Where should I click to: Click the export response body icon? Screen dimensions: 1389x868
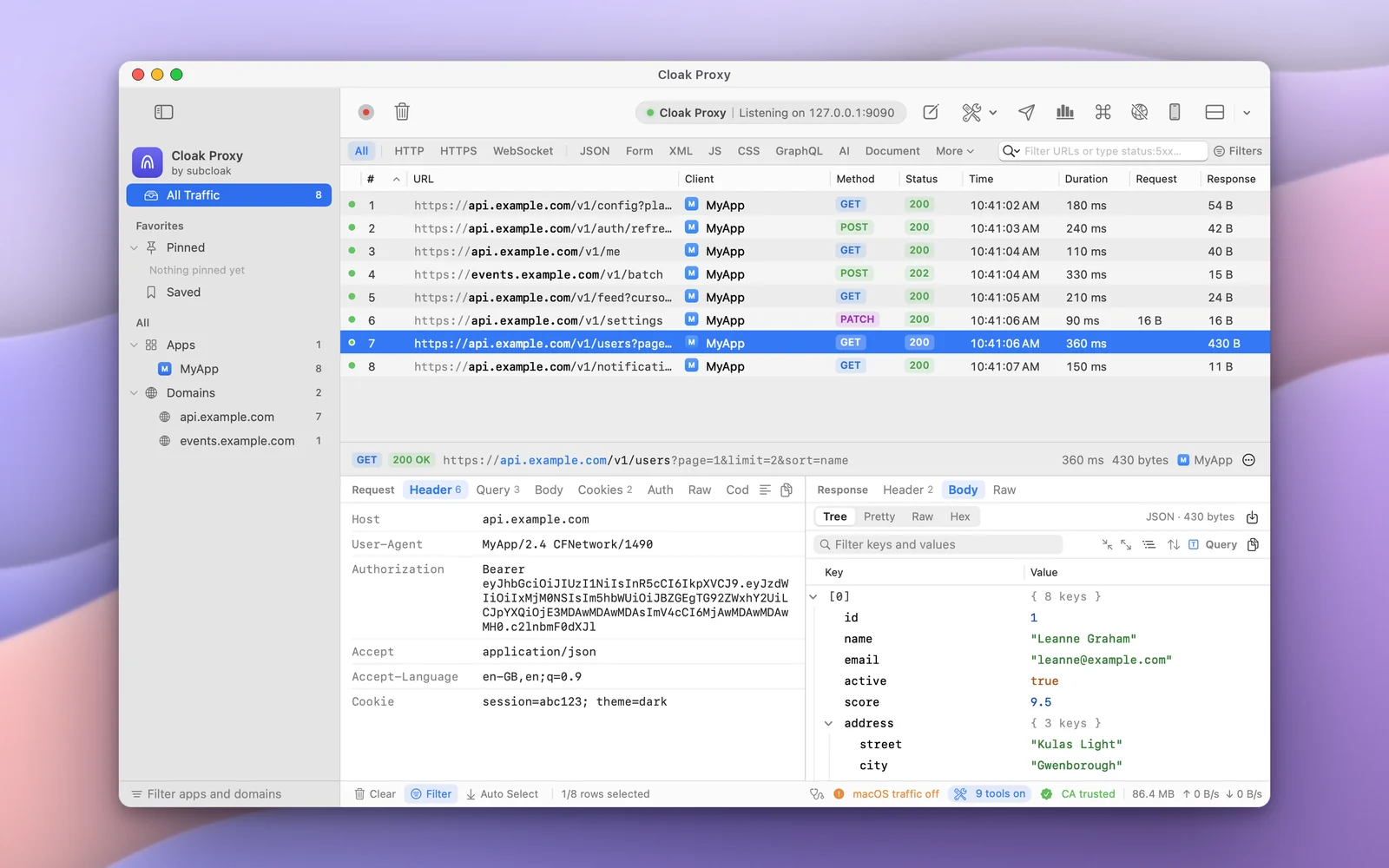(x=1253, y=517)
